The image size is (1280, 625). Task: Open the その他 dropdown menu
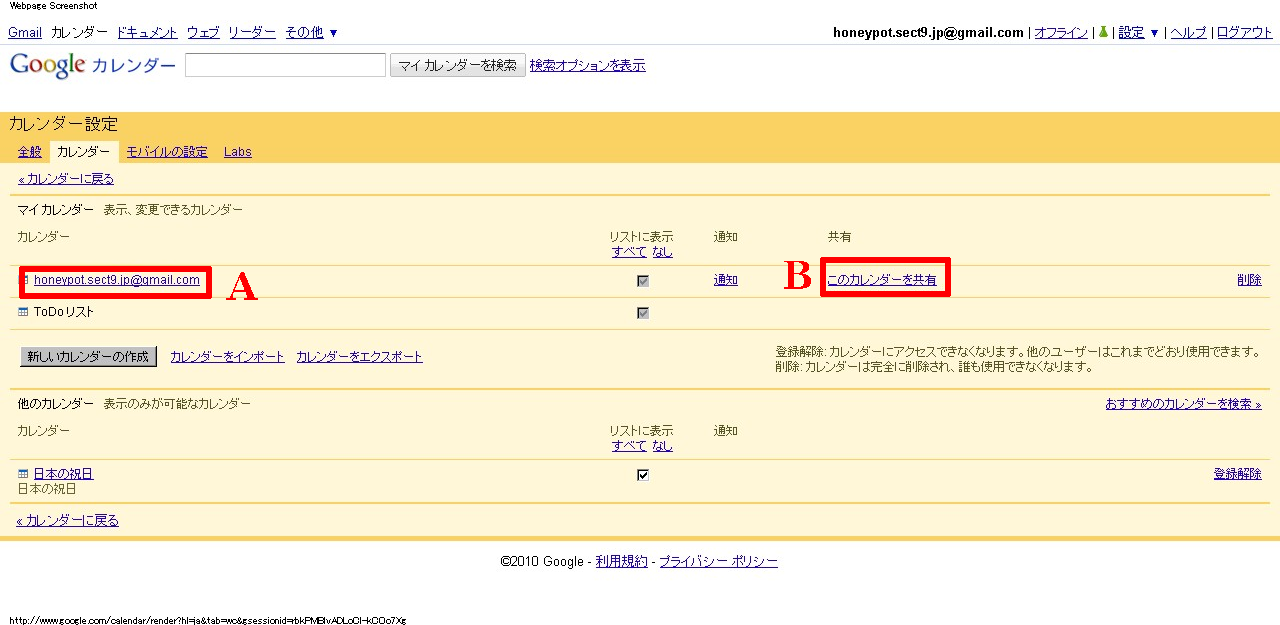pos(311,32)
